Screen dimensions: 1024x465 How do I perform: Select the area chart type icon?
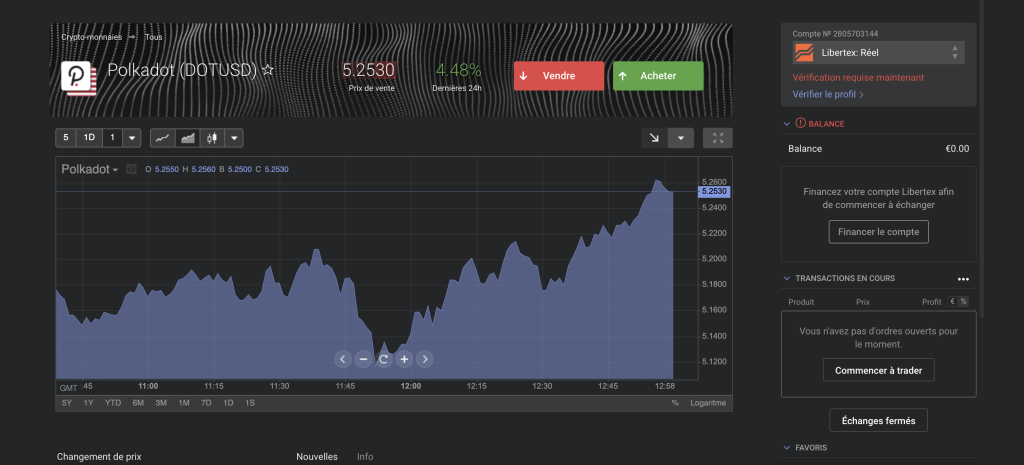pyautogui.click(x=187, y=138)
